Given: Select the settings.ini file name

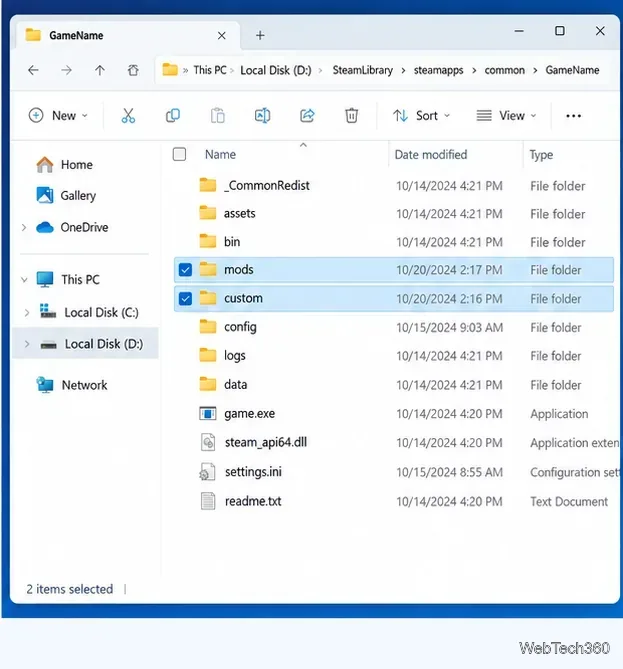Looking at the screenshot, I should [253, 472].
